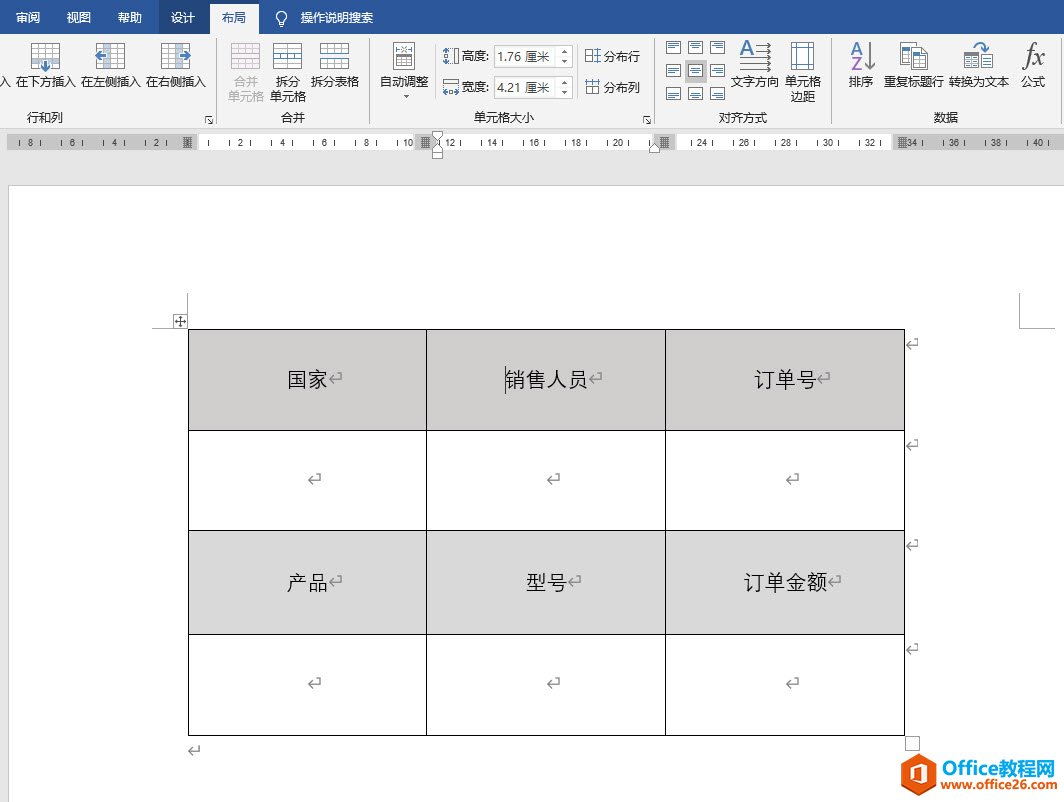Increase the row height value

click(565, 52)
